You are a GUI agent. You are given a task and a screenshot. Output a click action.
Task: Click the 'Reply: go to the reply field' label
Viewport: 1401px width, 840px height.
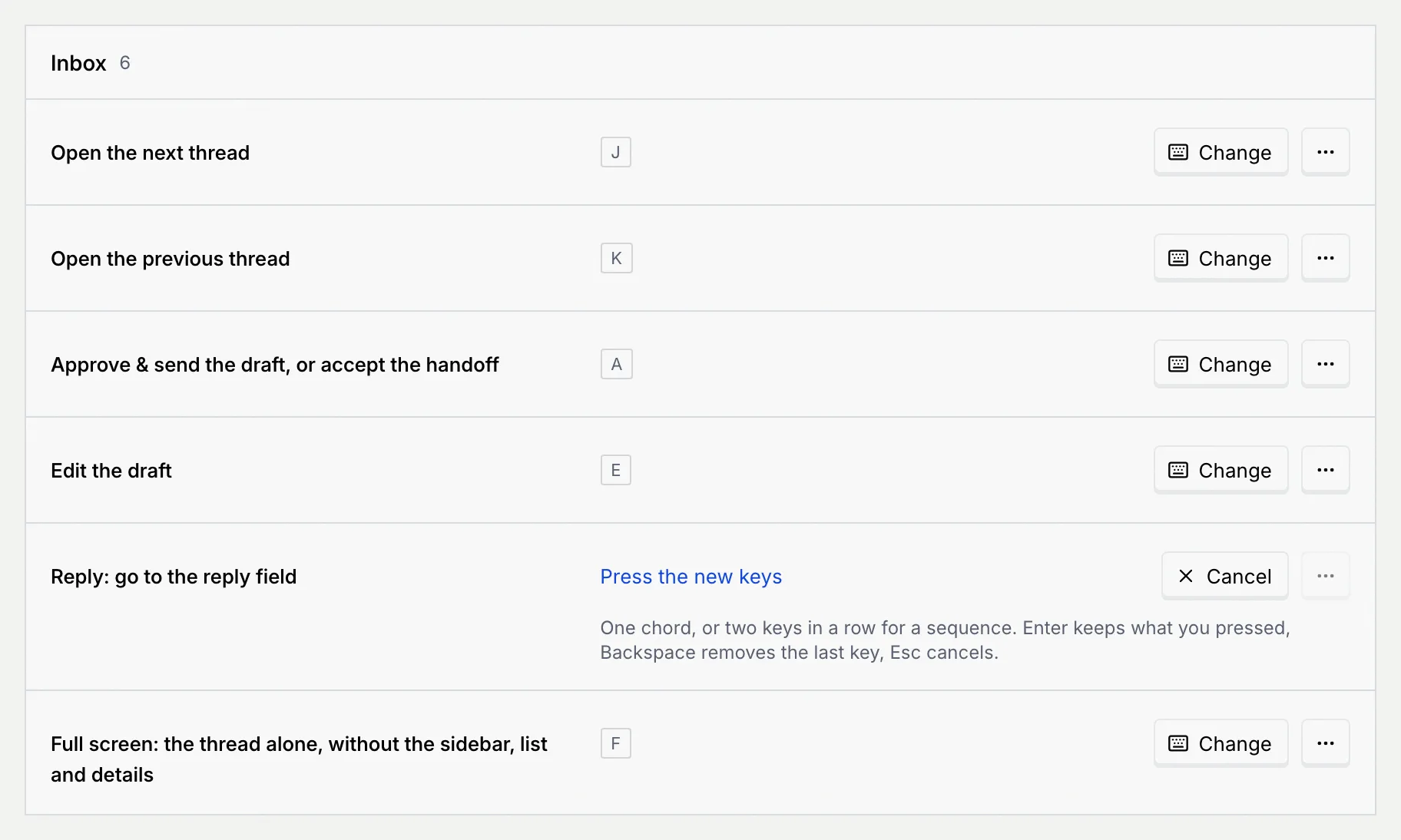click(x=174, y=577)
